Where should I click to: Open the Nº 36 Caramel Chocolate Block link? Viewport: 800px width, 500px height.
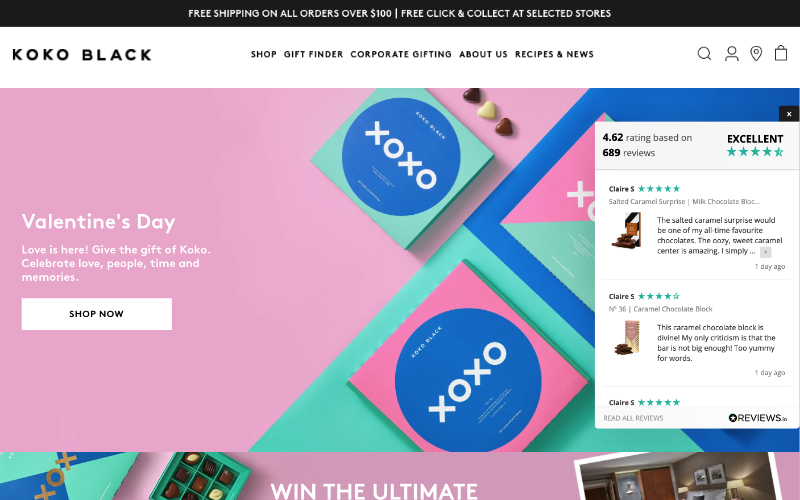click(660, 309)
